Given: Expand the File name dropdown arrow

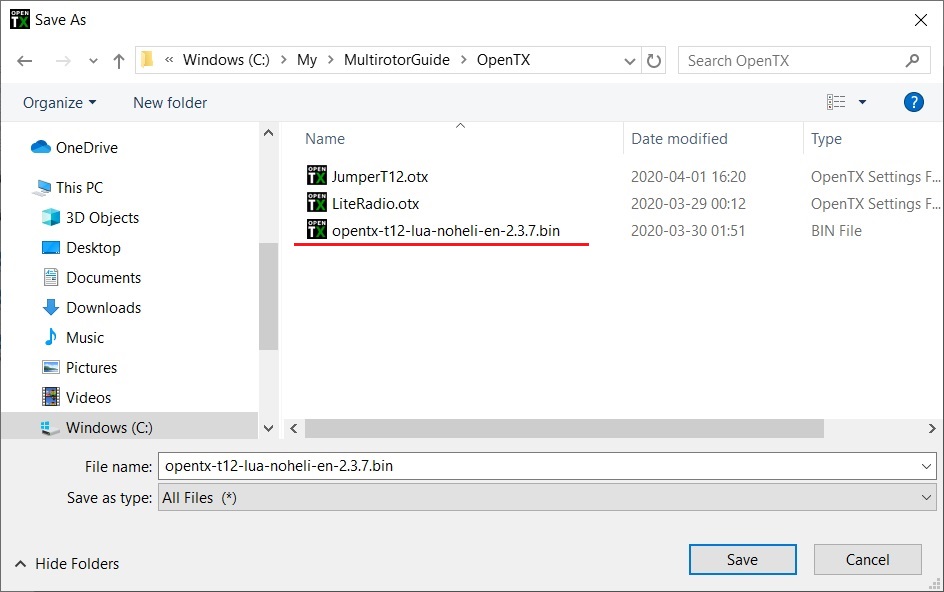Looking at the screenshot, I should coord(926,466).
